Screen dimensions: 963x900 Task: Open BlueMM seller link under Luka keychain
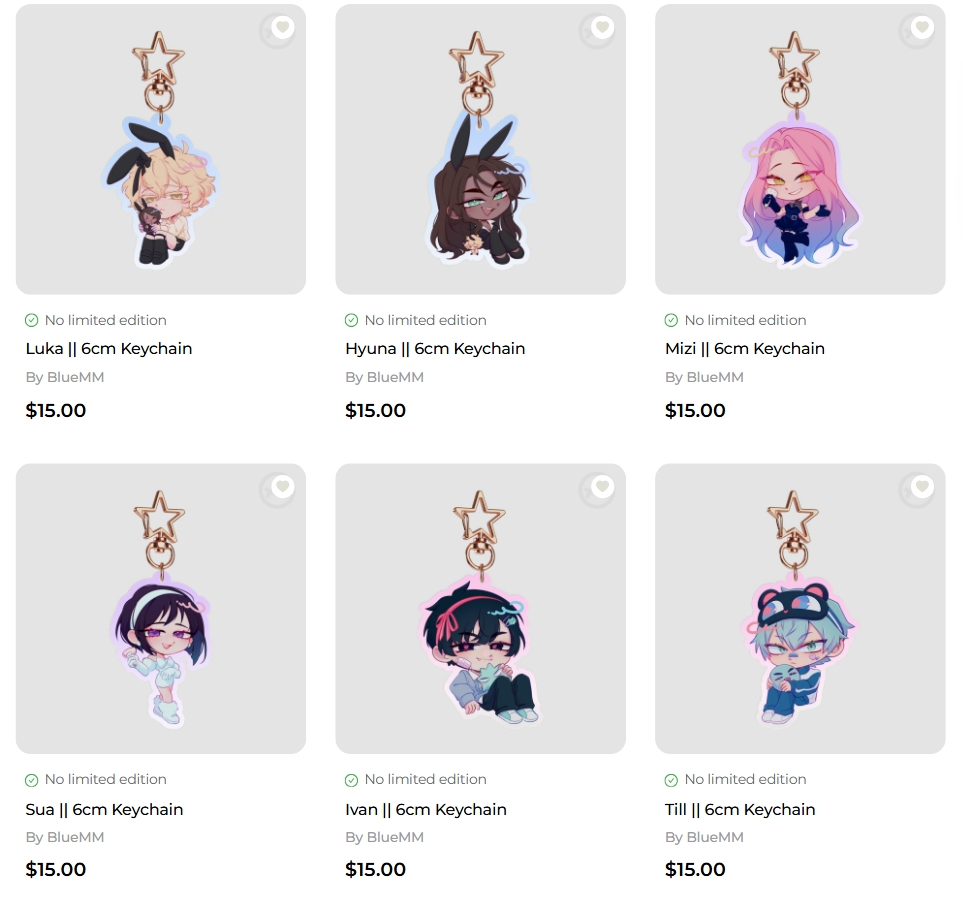[x=75, y=377]
